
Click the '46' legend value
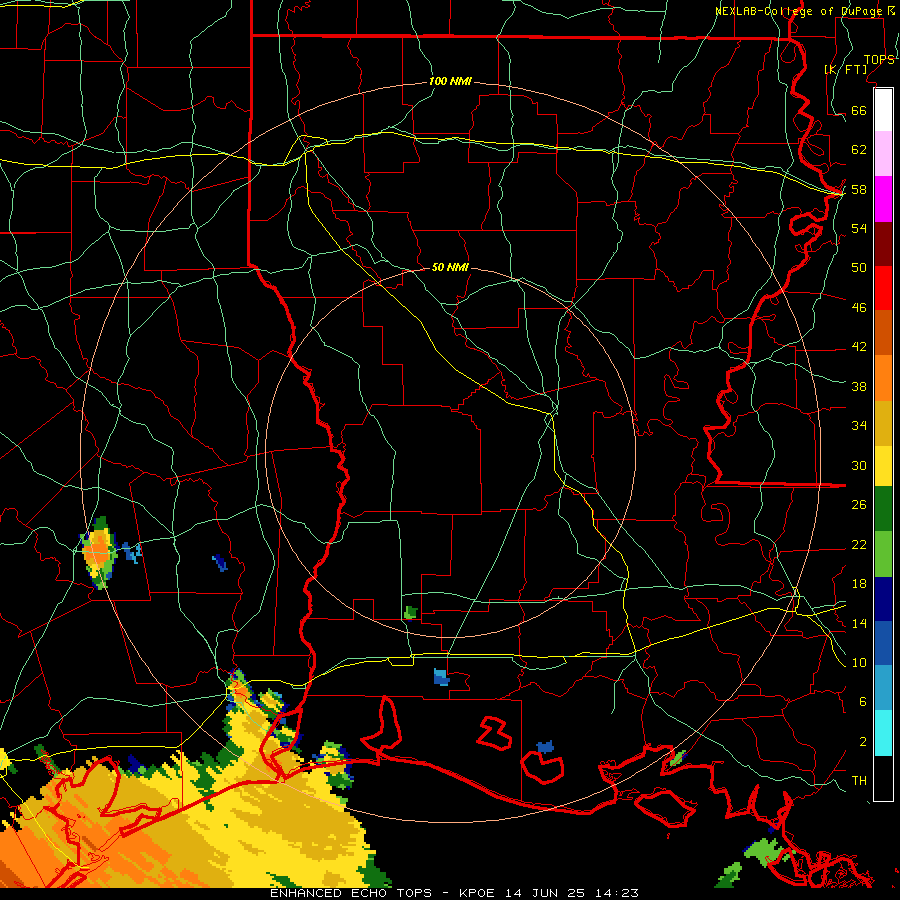click(859, 307)
